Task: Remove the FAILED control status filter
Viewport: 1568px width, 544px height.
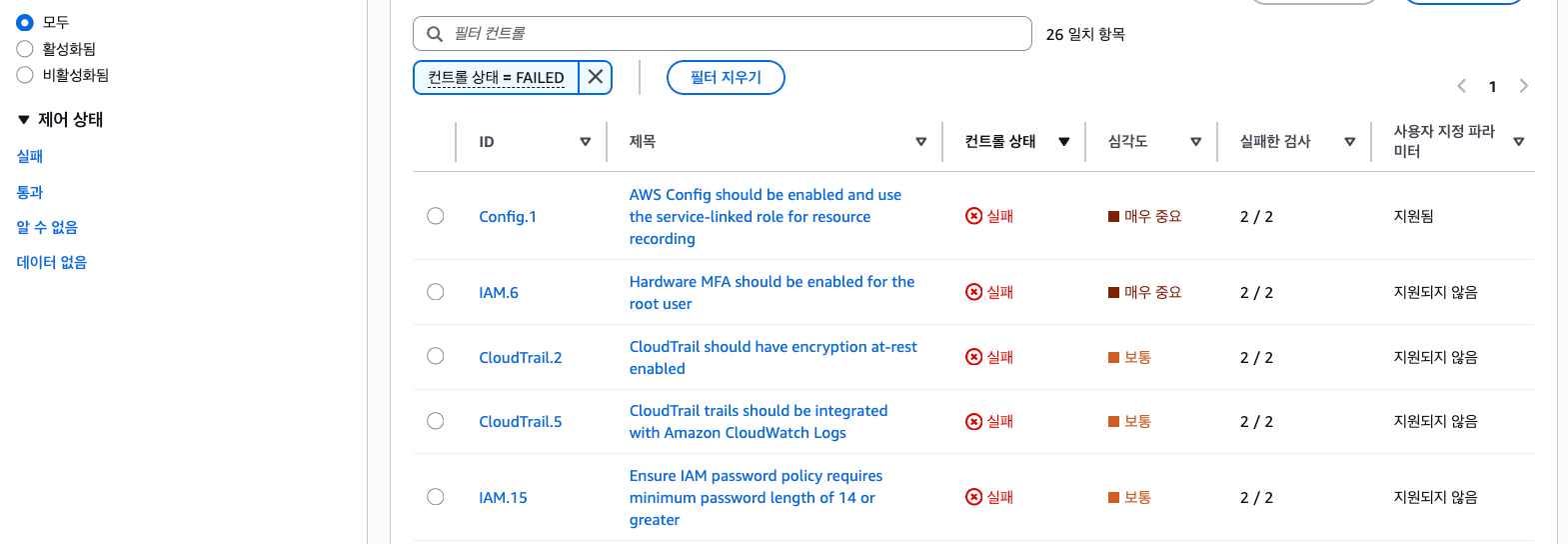Action: pyautogui.click(x=596, y=77)
